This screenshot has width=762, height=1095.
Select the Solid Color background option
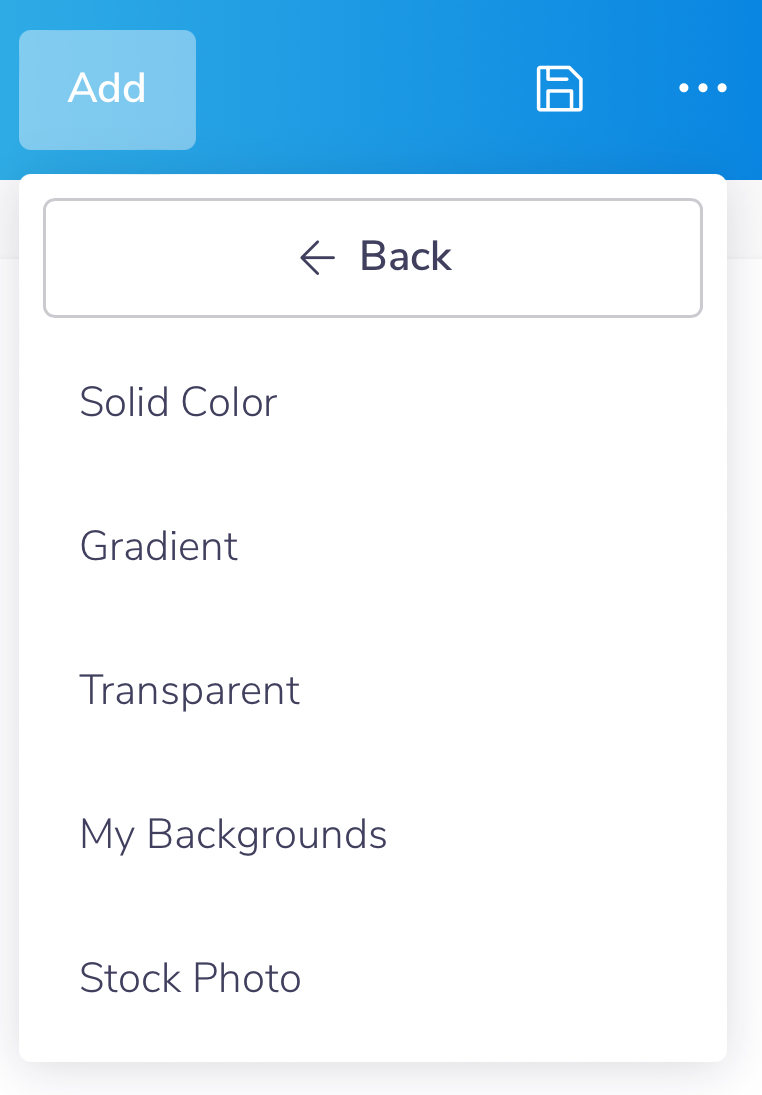point(373,402)
